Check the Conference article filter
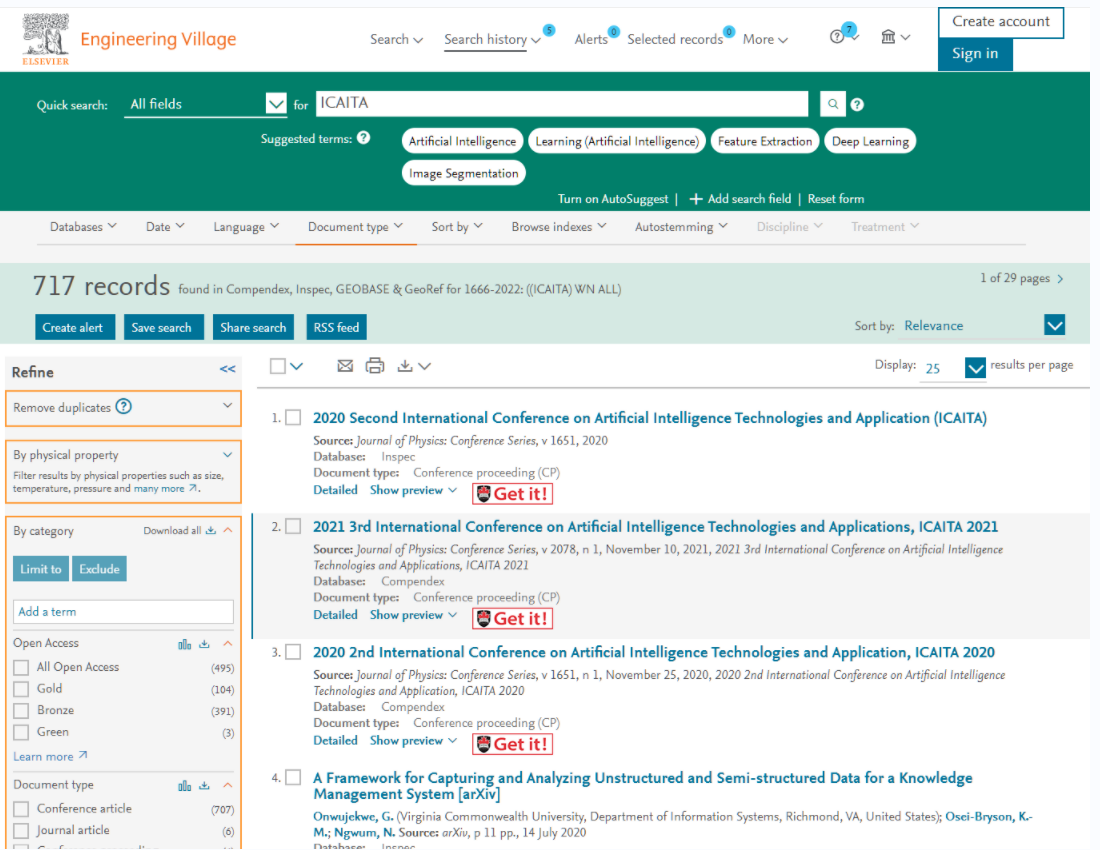Image resolution: width=1100 pixels, height=850 pixels. [x=22, y=809]
